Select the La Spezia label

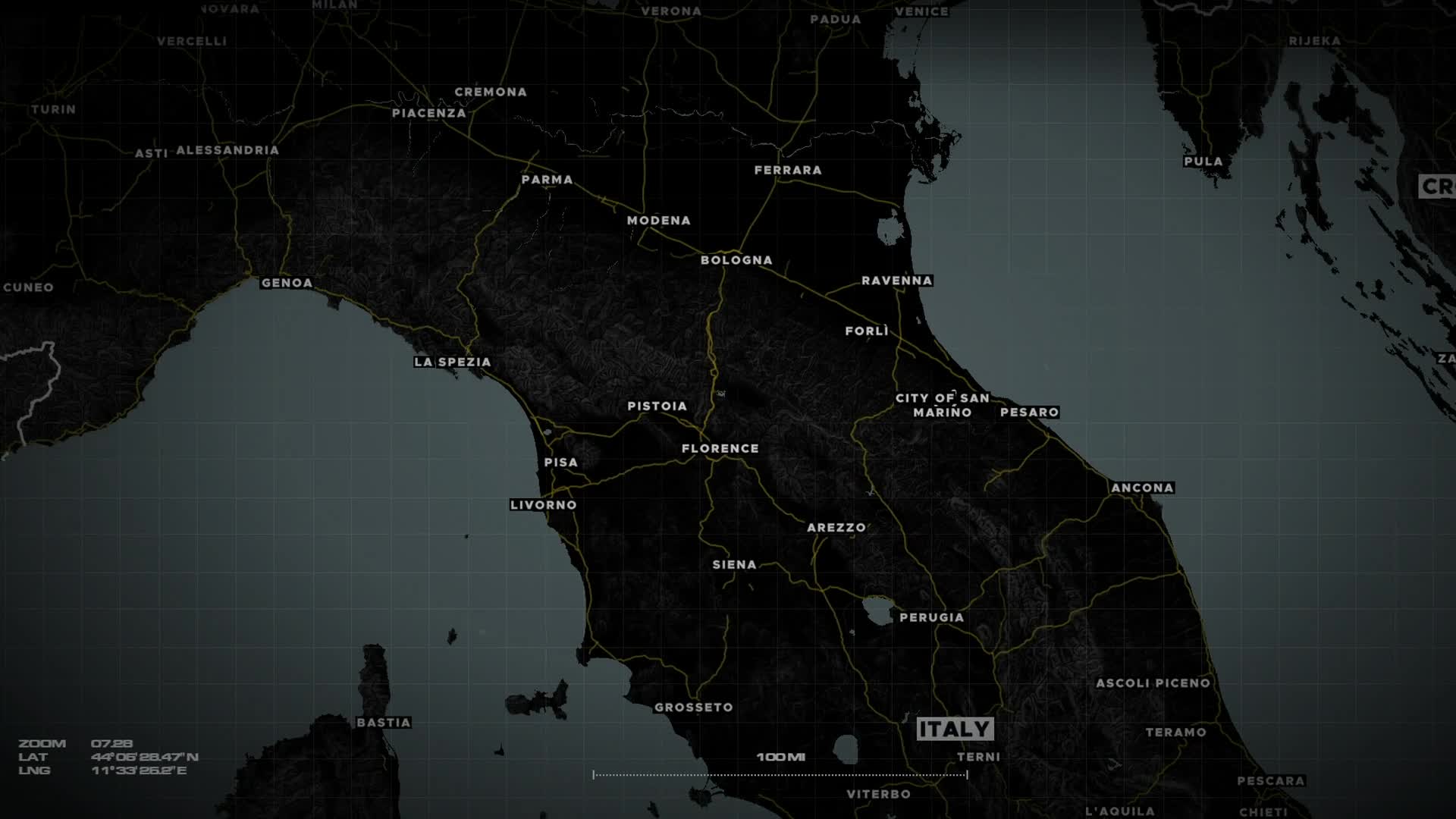click(452, 362)
